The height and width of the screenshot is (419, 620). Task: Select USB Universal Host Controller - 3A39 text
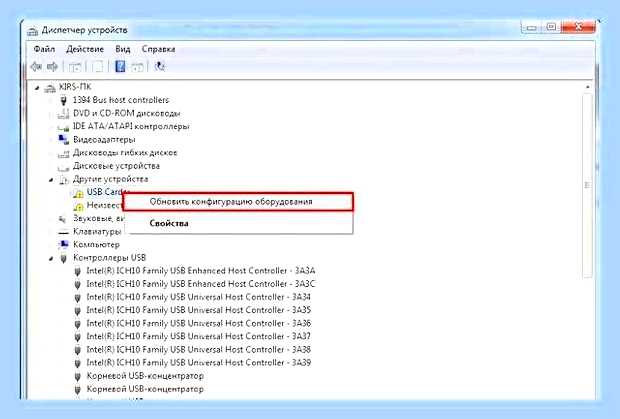click(x=198, y=363)
